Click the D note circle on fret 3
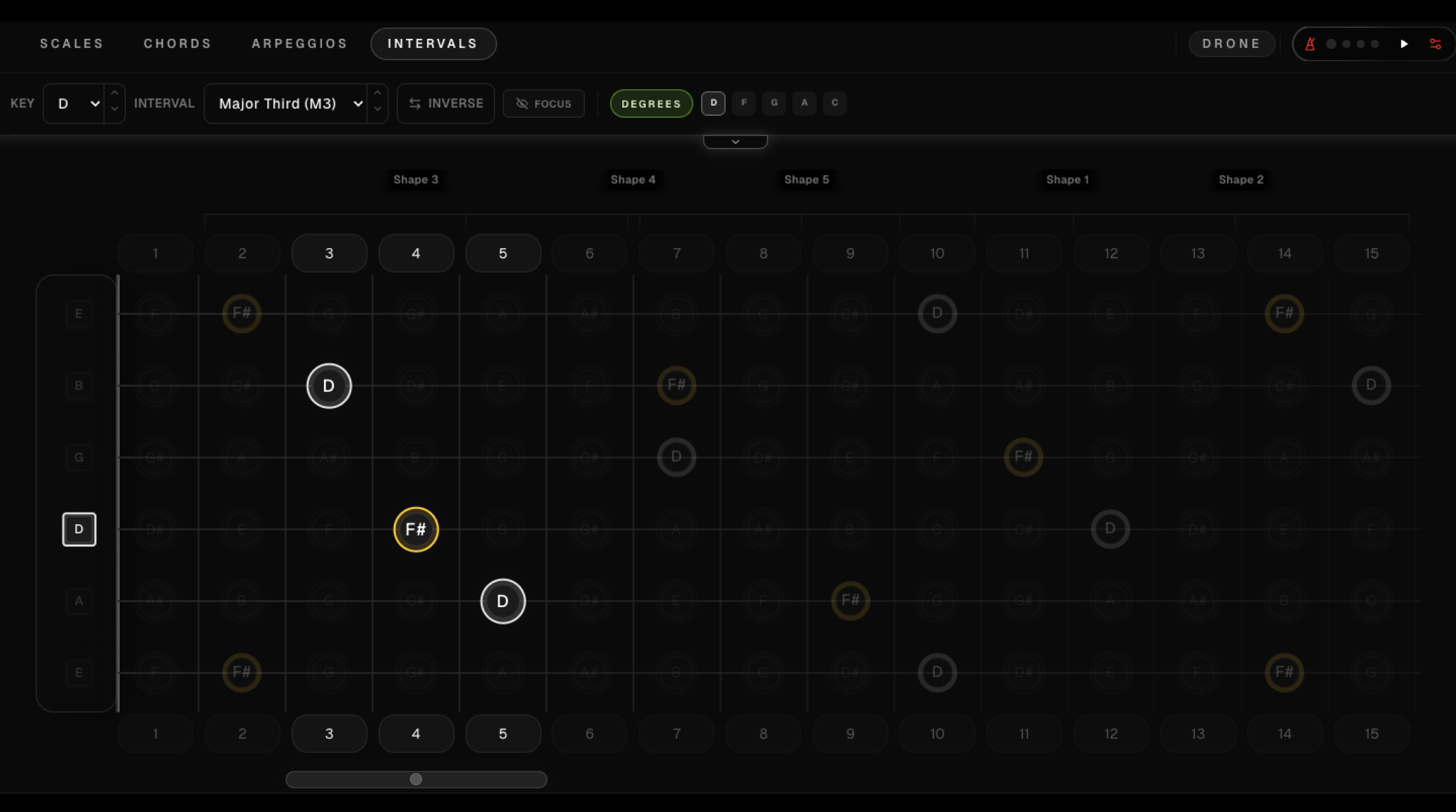 click(328, 386)
